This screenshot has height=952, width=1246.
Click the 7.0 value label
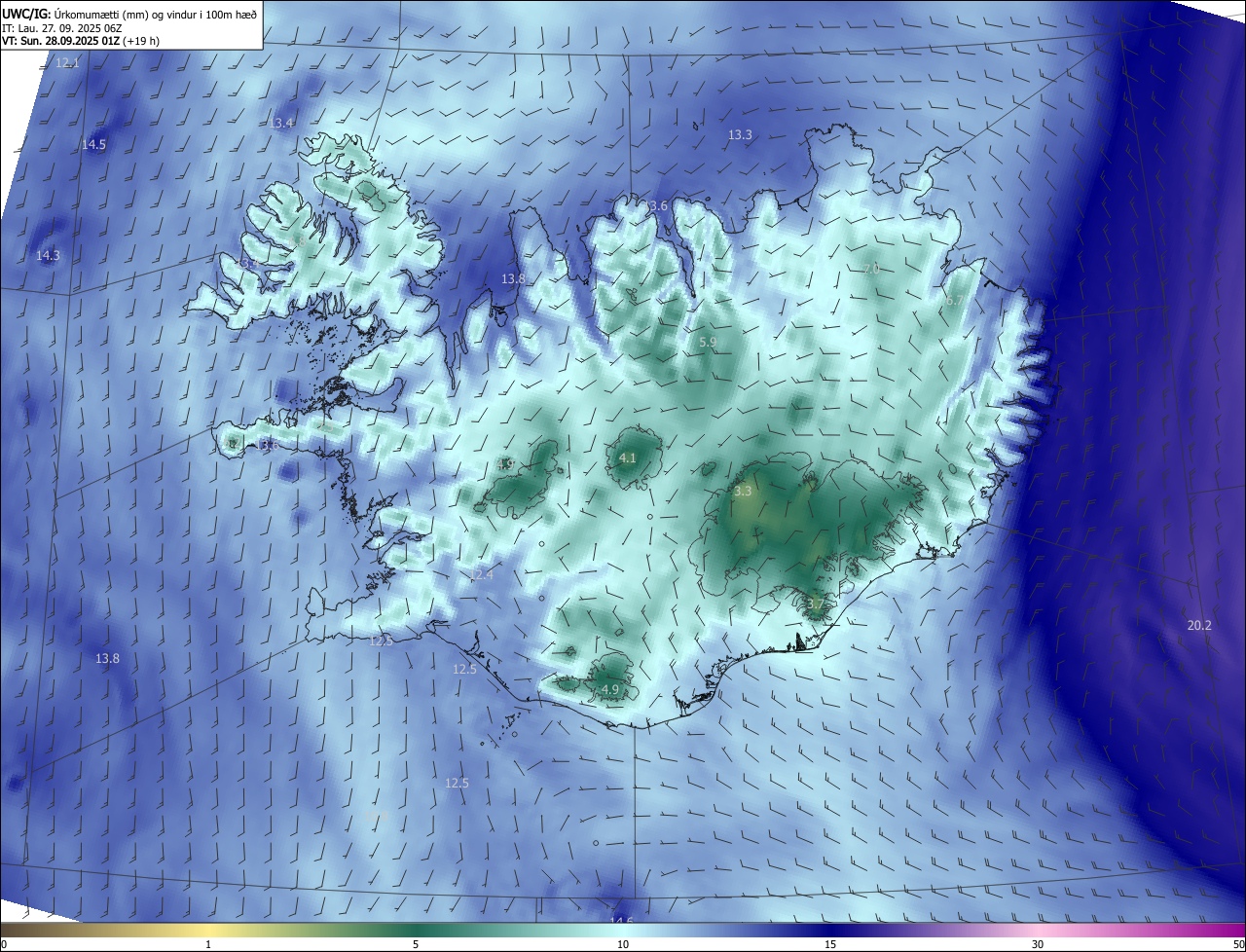point(870,269)
